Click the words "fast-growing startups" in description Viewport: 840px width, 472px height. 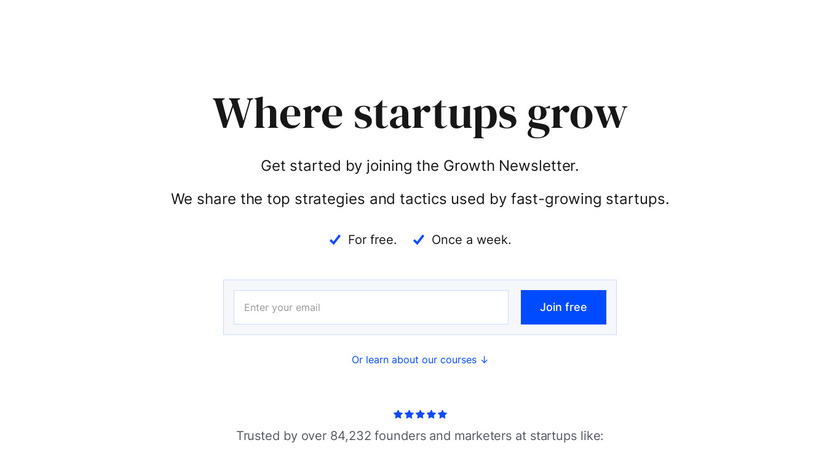tap(588, 199)
